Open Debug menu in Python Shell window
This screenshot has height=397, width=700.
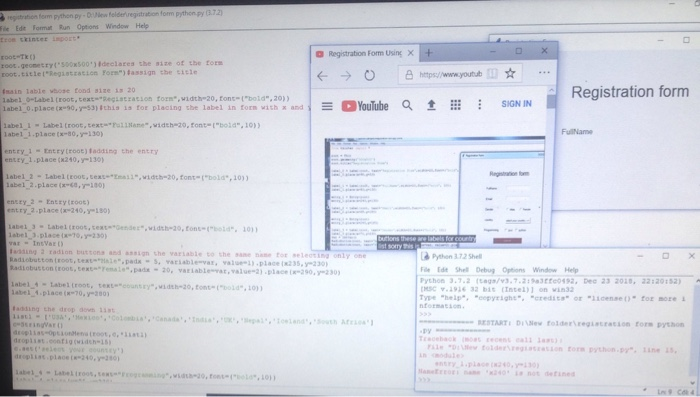[x=485, y=270]
